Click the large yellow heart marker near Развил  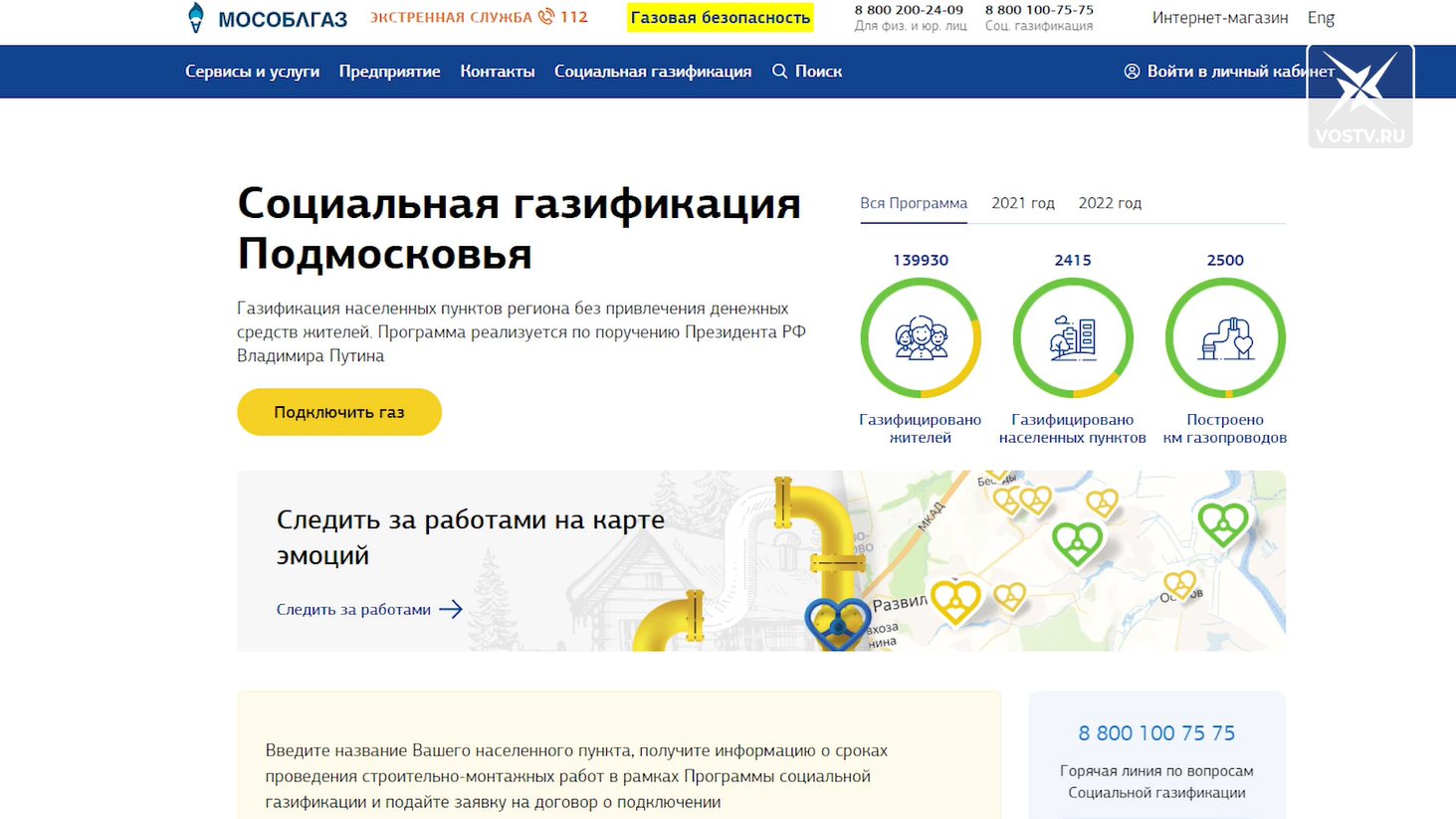point(955,601)
